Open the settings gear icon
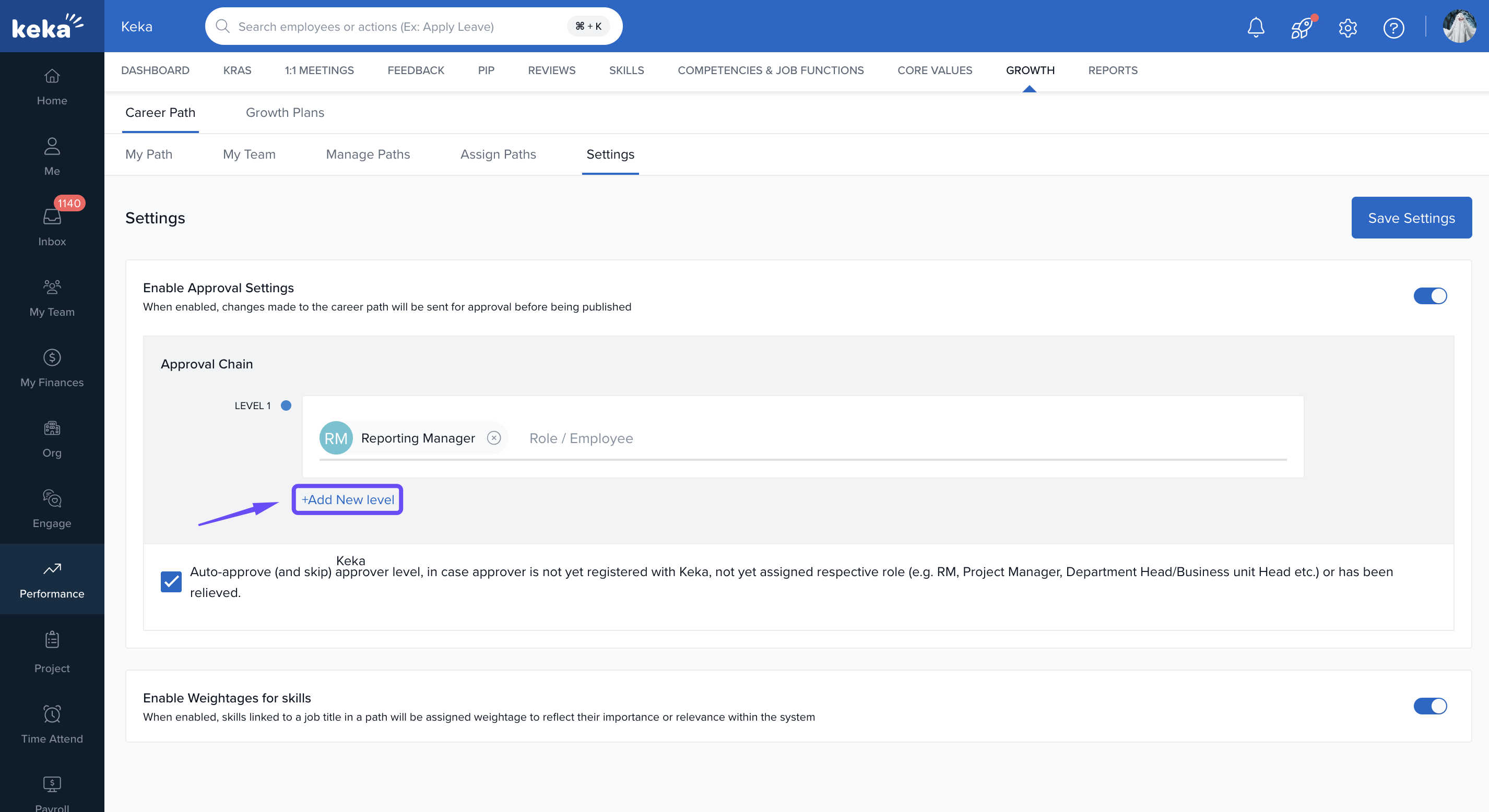This screenshot has height=812, width=1489. pyautogui.click(x=1348, y=27)
